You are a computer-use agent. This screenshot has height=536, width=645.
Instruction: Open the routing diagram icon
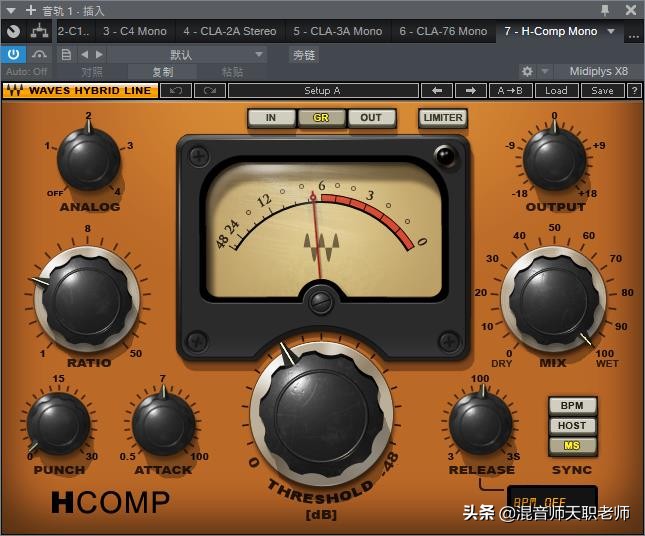39,31
